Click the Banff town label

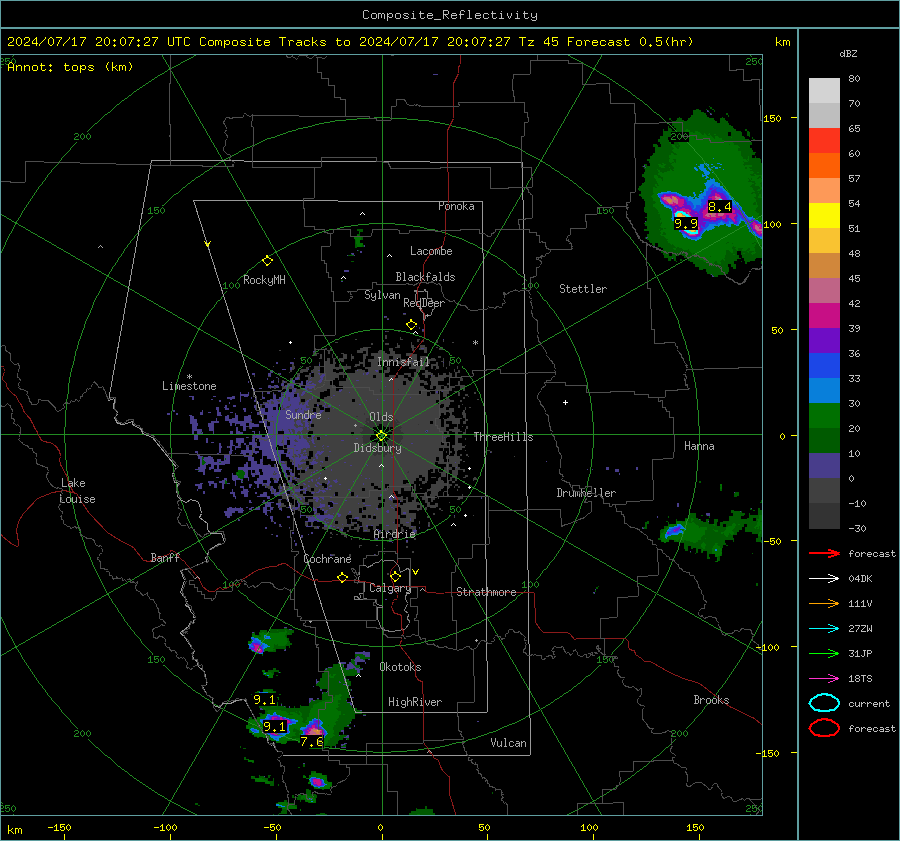pos(165,558)
